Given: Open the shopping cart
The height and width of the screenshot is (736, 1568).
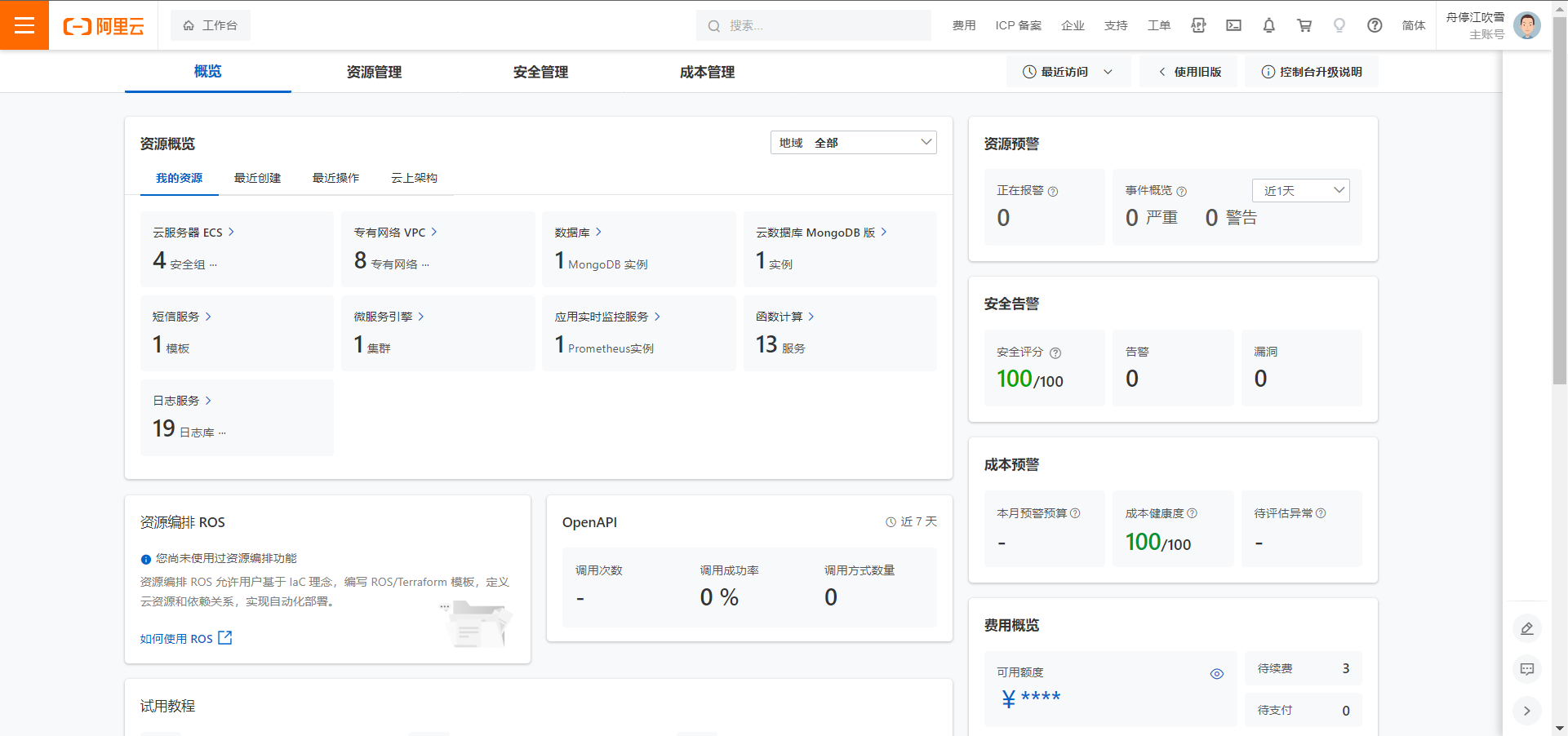Looking at the screenshot, I should [x=1304, y=25].
